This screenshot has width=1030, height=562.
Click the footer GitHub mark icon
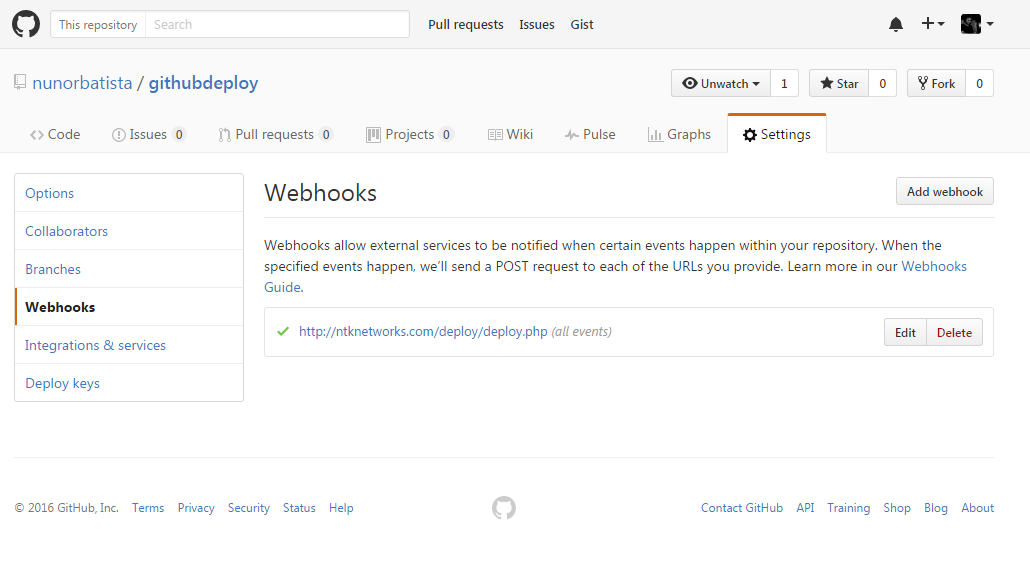point(504,508)
